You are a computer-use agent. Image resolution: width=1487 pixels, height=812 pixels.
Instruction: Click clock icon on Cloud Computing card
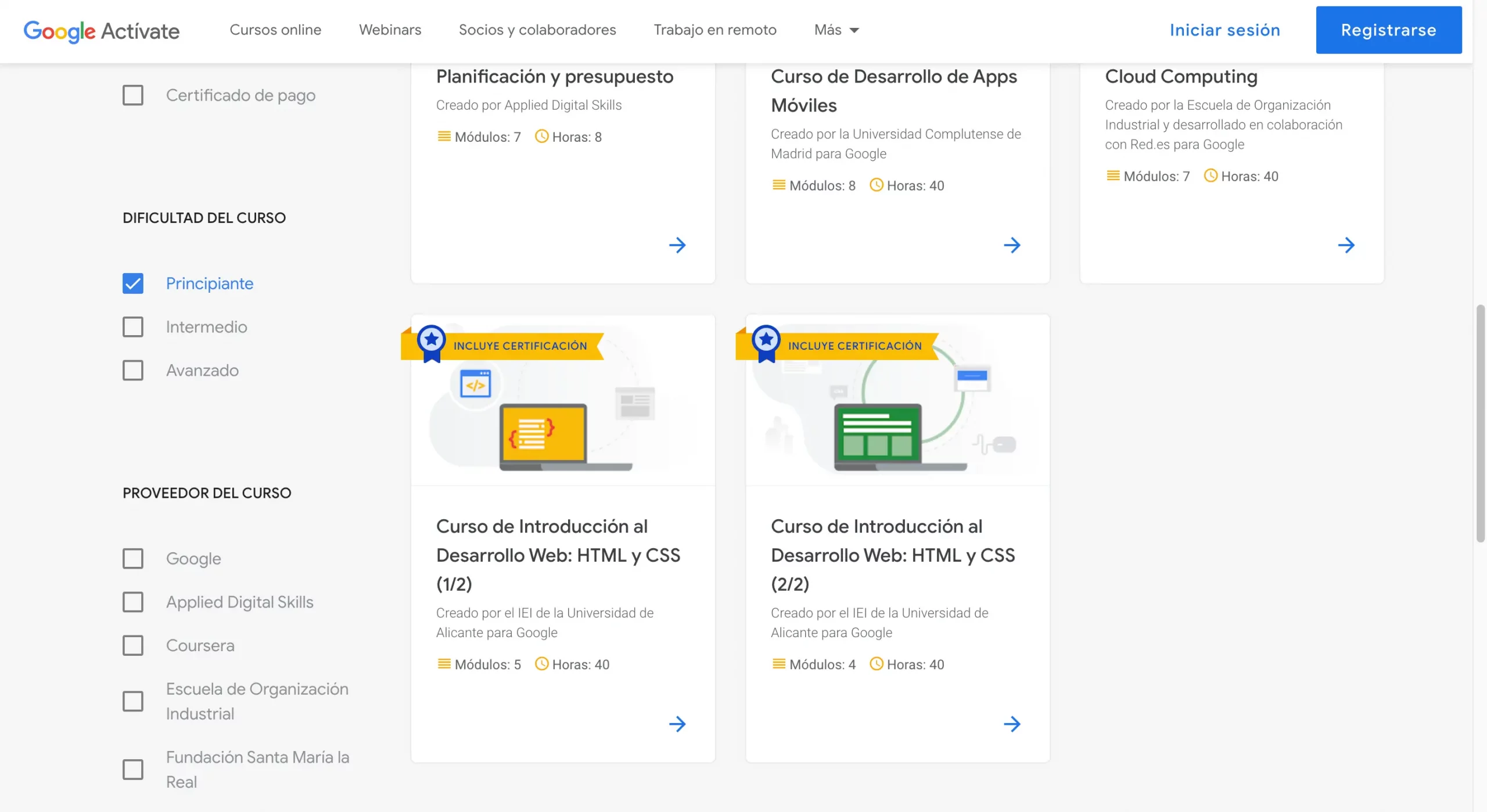(1211, 175)
